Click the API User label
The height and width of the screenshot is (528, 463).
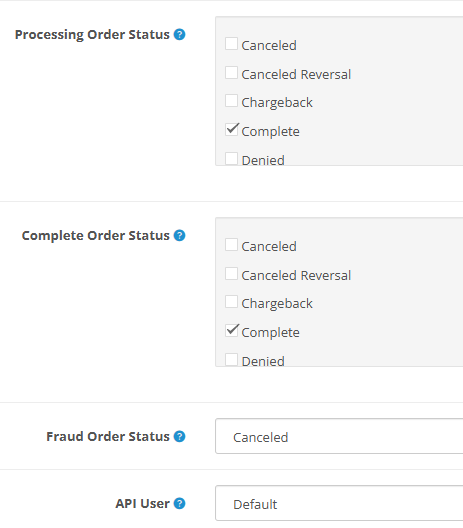tap(142, 503)
